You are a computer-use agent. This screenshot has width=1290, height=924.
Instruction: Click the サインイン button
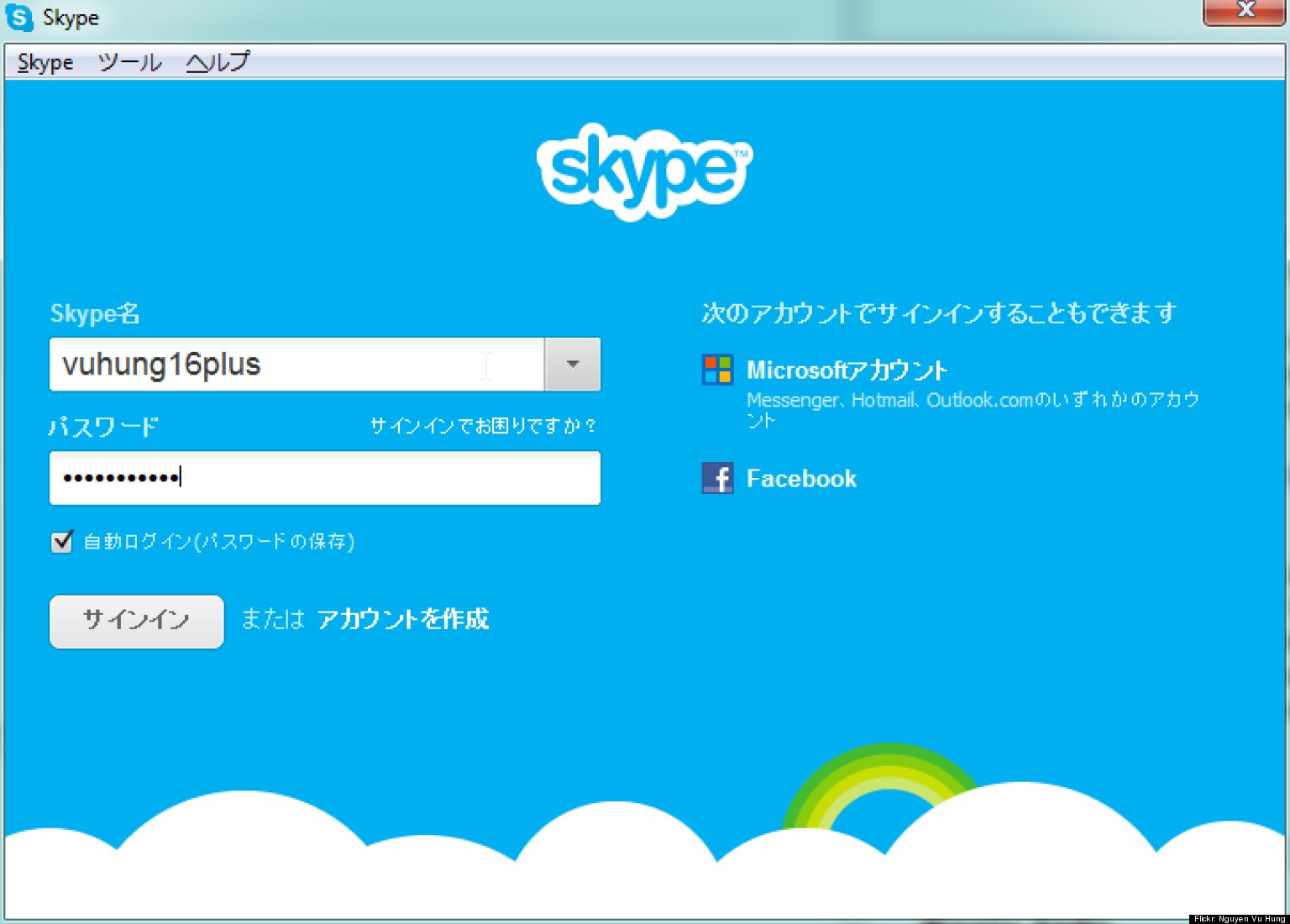(x=137, y=622)
